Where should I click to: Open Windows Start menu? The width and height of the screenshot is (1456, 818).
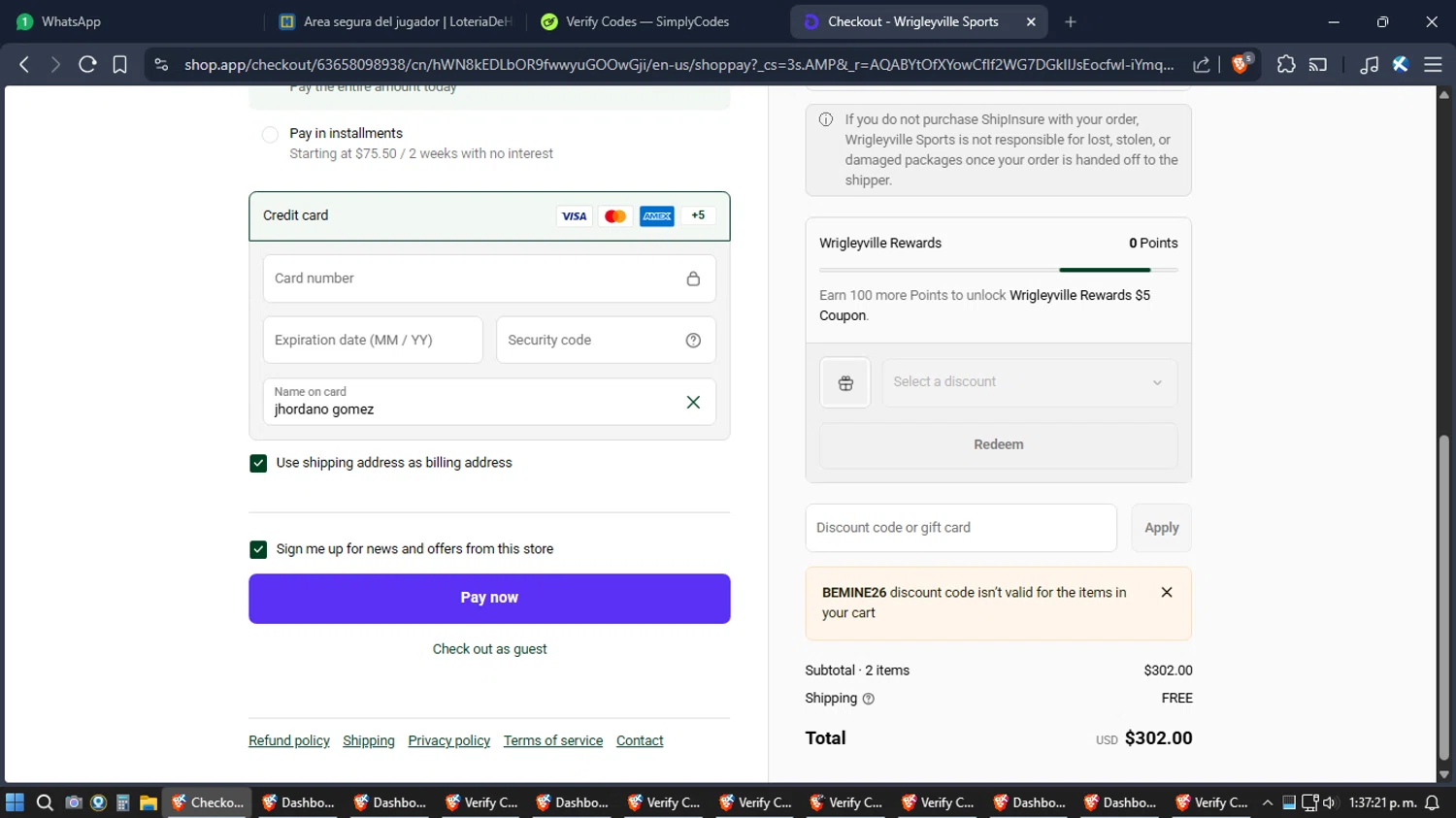[x=15, y=802]
